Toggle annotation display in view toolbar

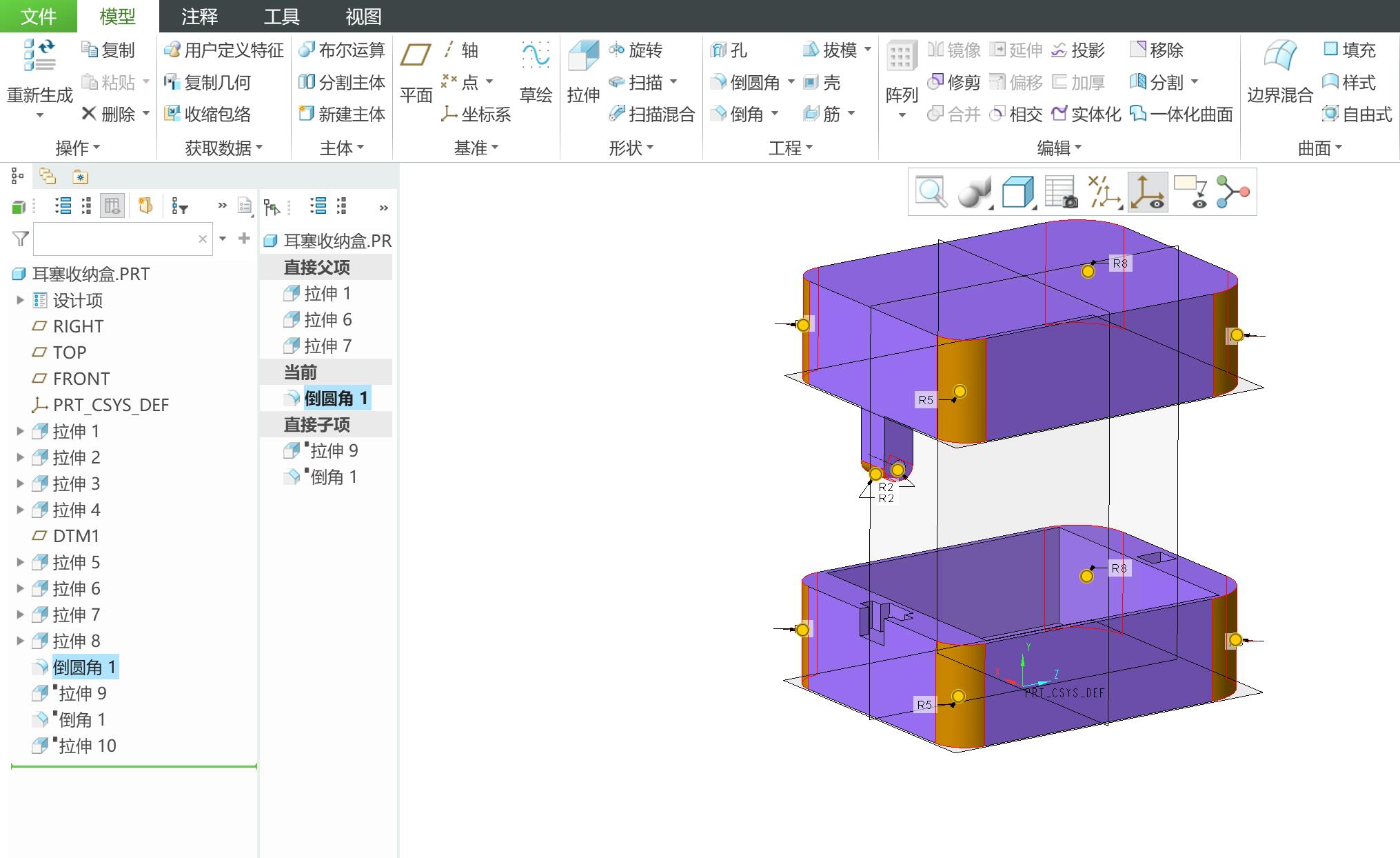pyautogui.click(x=1190, y=192)
